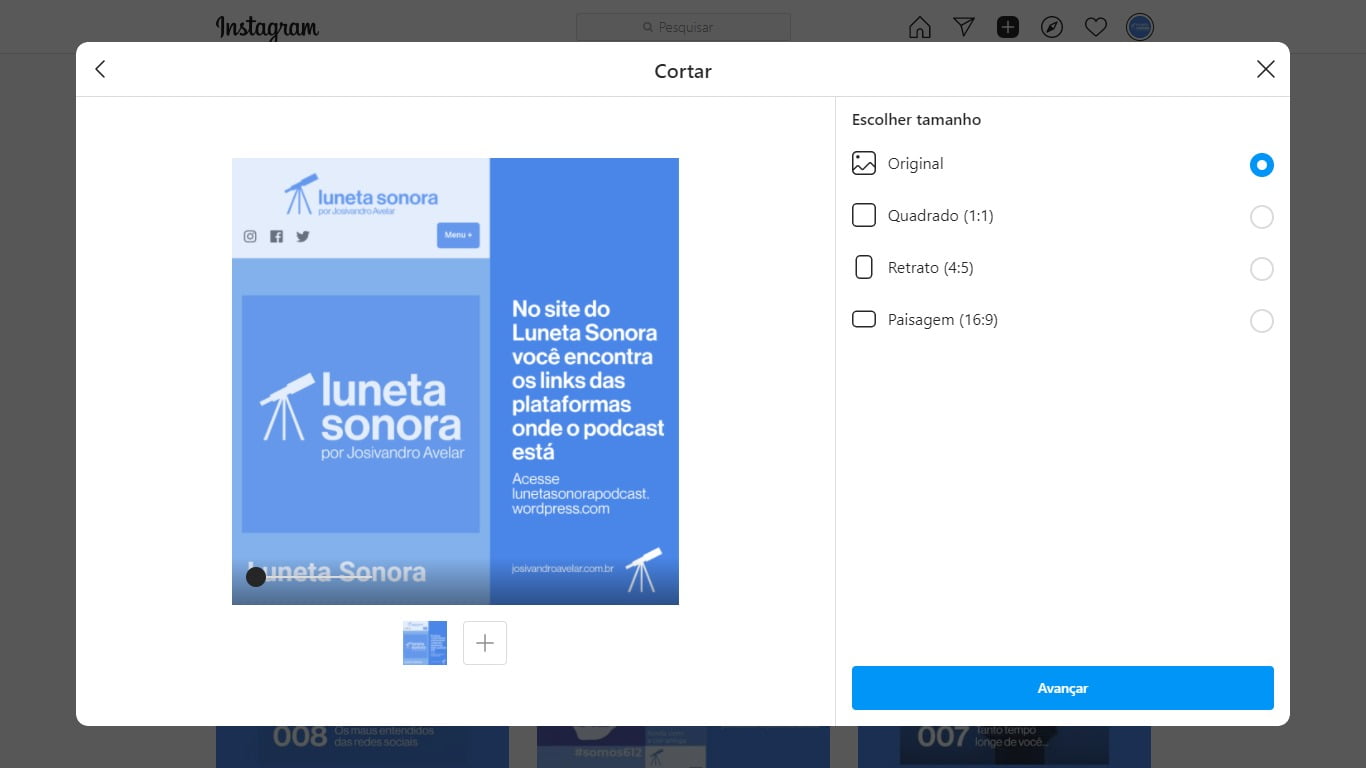Select the Original size radio button
This screenshot has width=1366, height=768.
click(x=1261, y=165)
